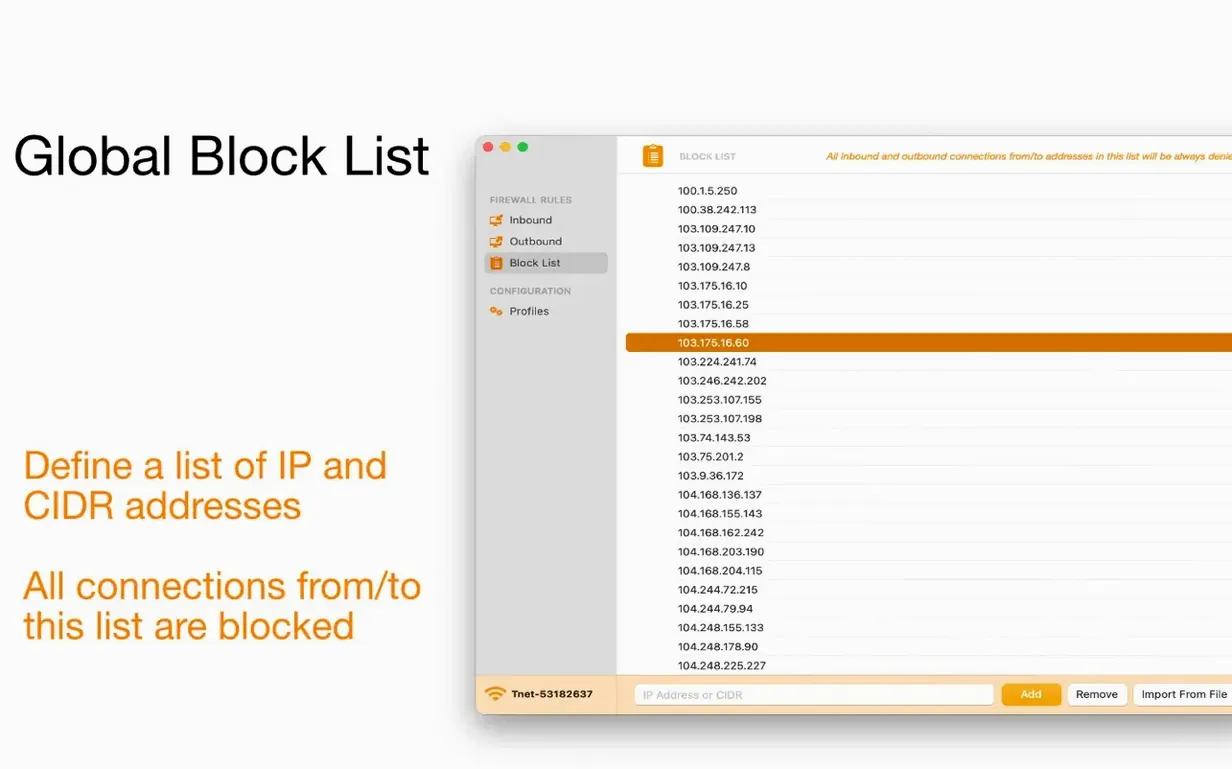Image resolution: width=1232 pixels, height=769 pixels.
Task: Click the Wi-Fi network icon
Action: pyautogui.click(x=495, y=693)
